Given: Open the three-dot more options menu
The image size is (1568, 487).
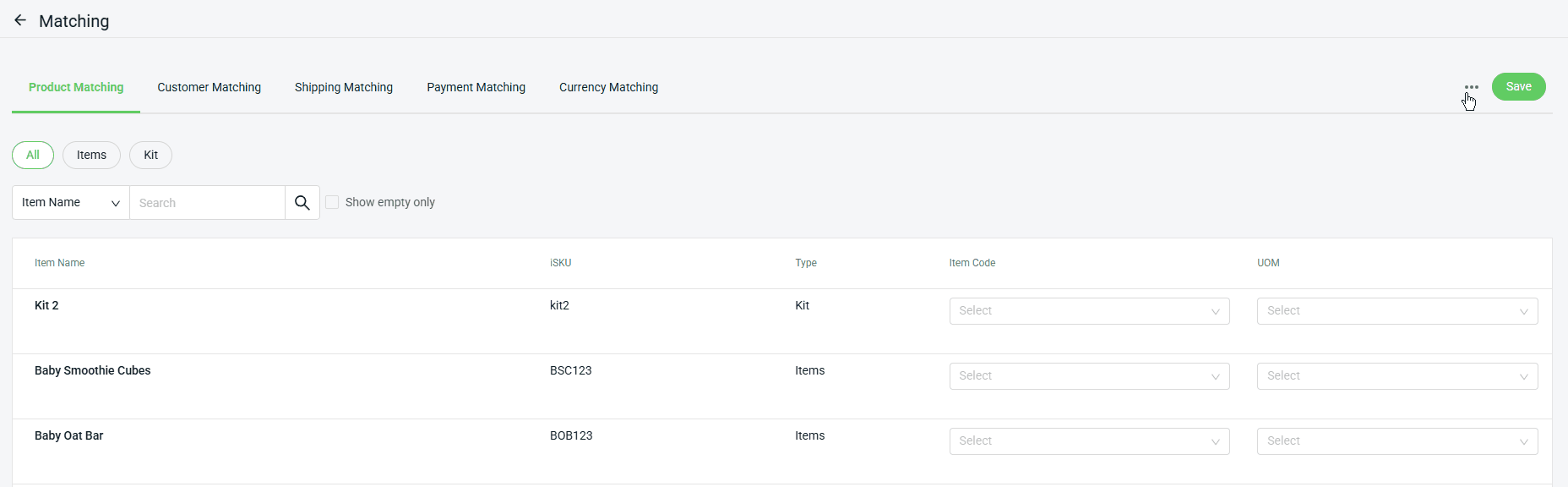Looking at the screenshot, I should 1472,87.
